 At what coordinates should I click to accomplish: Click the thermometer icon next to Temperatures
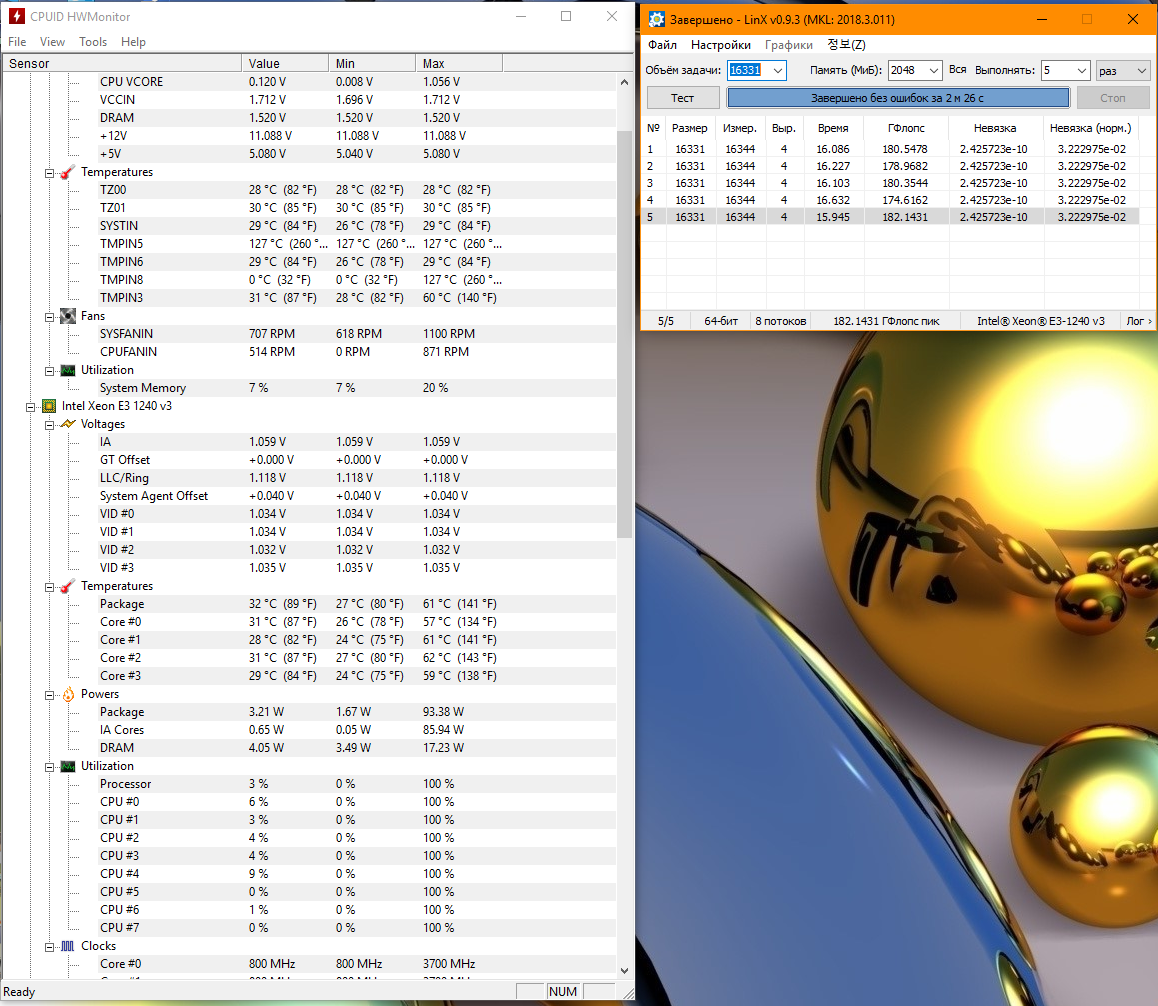point(67,172)
